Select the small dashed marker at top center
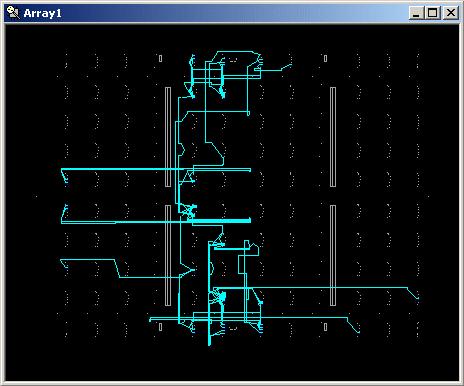The image size is (464, 386). click(233, 60)
